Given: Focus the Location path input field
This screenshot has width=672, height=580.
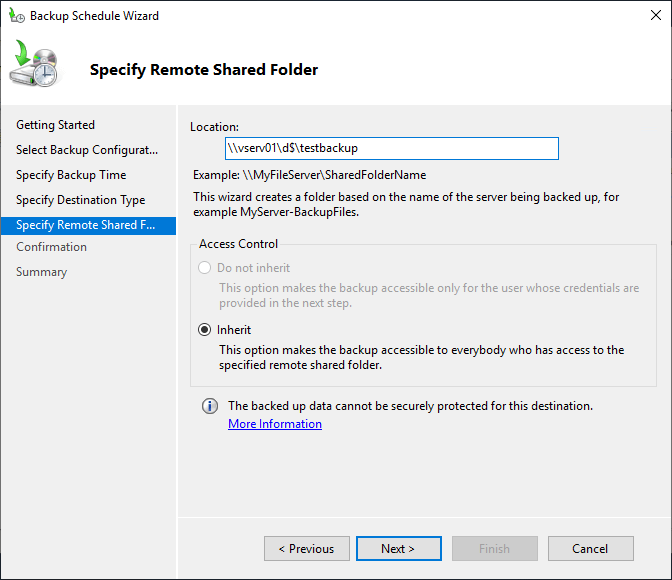Looking at the screenshot, I should (x=392, y=148).
